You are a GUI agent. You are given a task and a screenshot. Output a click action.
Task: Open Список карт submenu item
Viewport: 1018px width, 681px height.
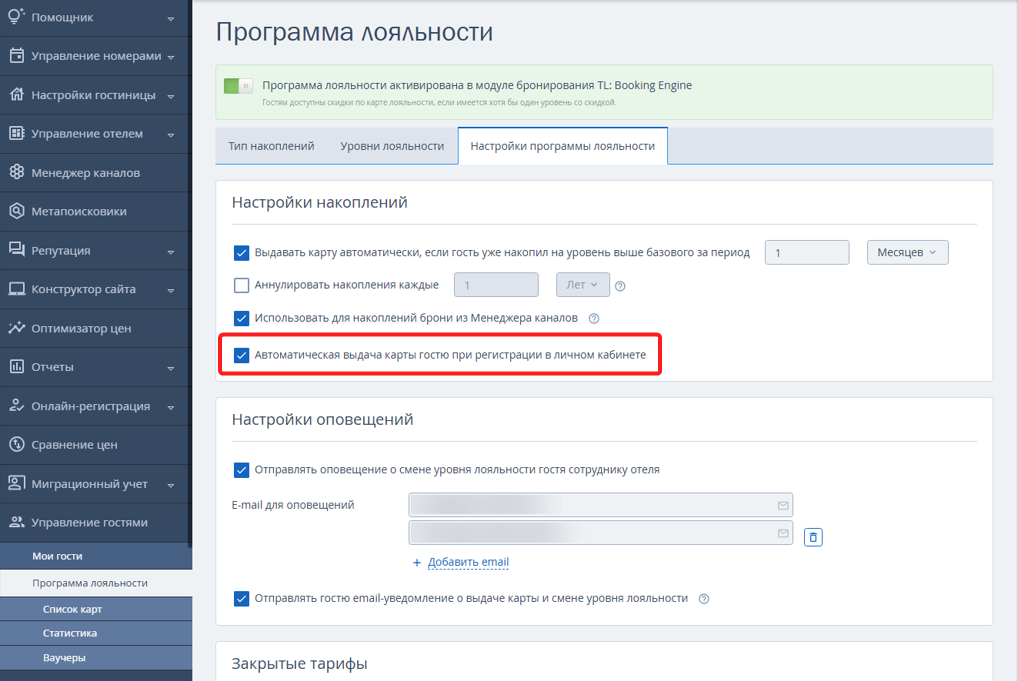[96, 610]
